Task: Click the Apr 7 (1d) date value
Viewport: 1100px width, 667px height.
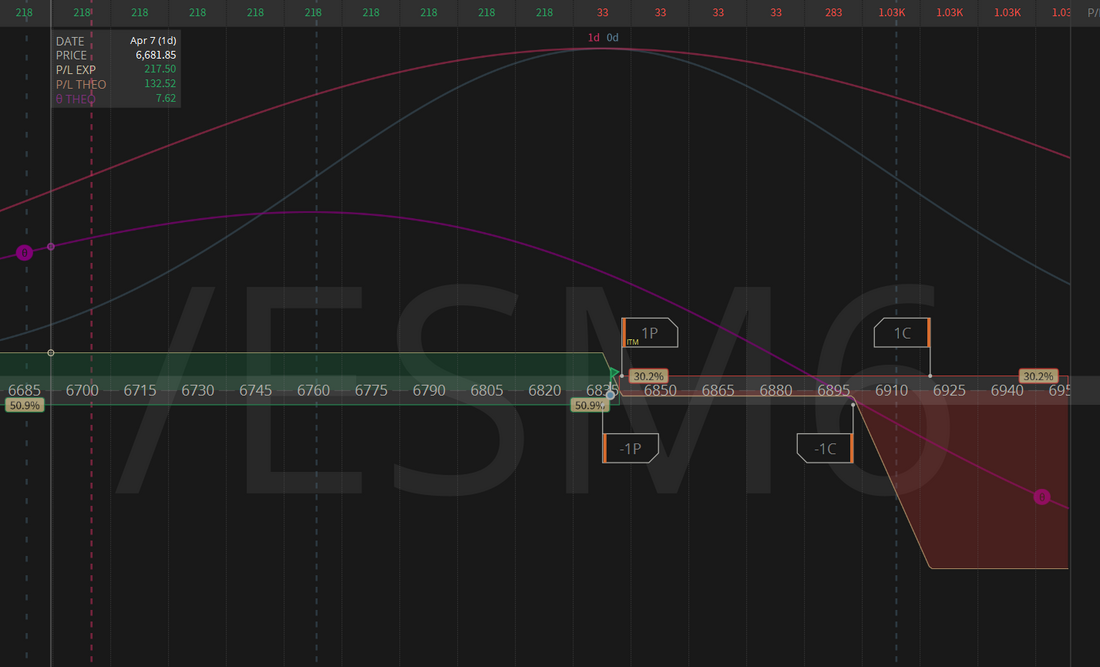Action: point(153,41)
